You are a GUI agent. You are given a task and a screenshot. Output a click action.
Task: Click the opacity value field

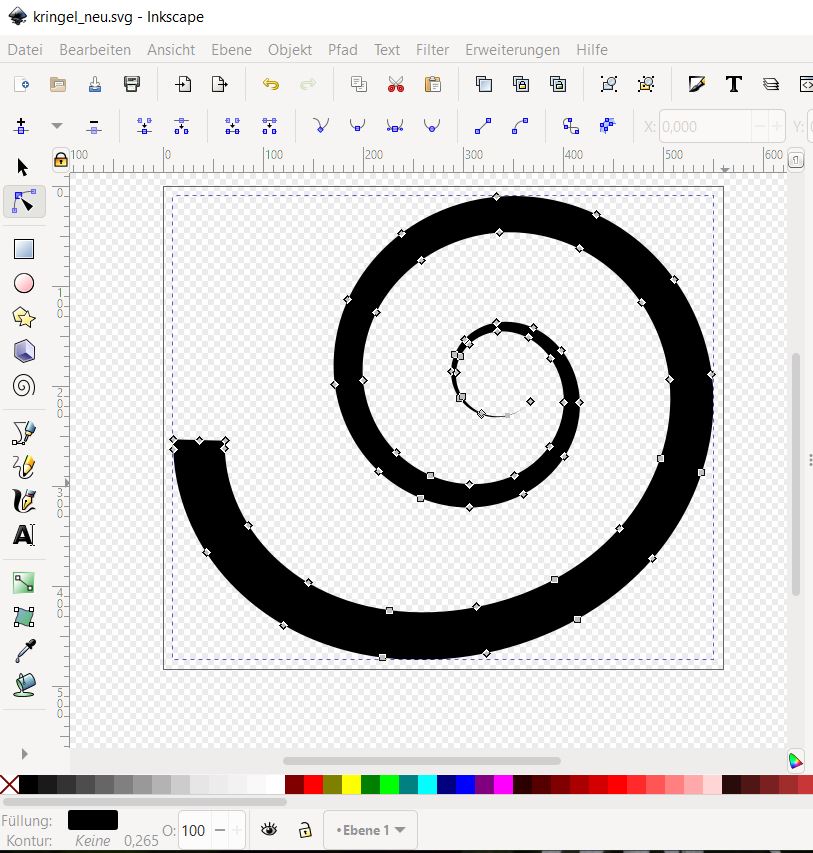point(194,830)
